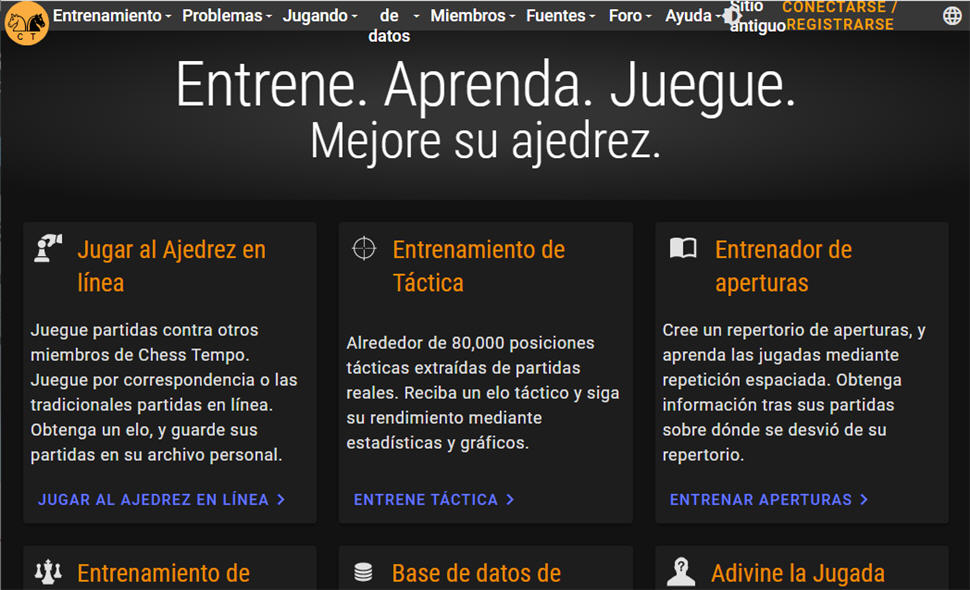This screenshot has height=590, width=970.
Task: Click CONECTARSE / REGISTRARSE
Action: pyautogui.click(x=838, y=16)
